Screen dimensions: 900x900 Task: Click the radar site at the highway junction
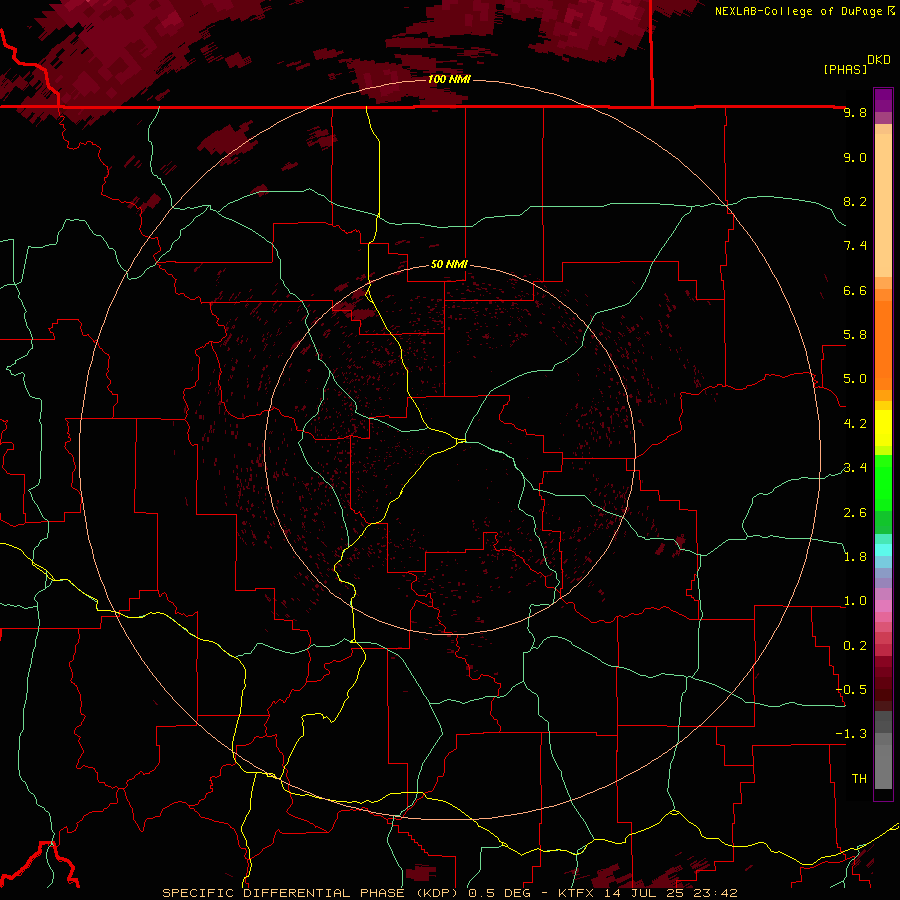[x=461, y=440]
